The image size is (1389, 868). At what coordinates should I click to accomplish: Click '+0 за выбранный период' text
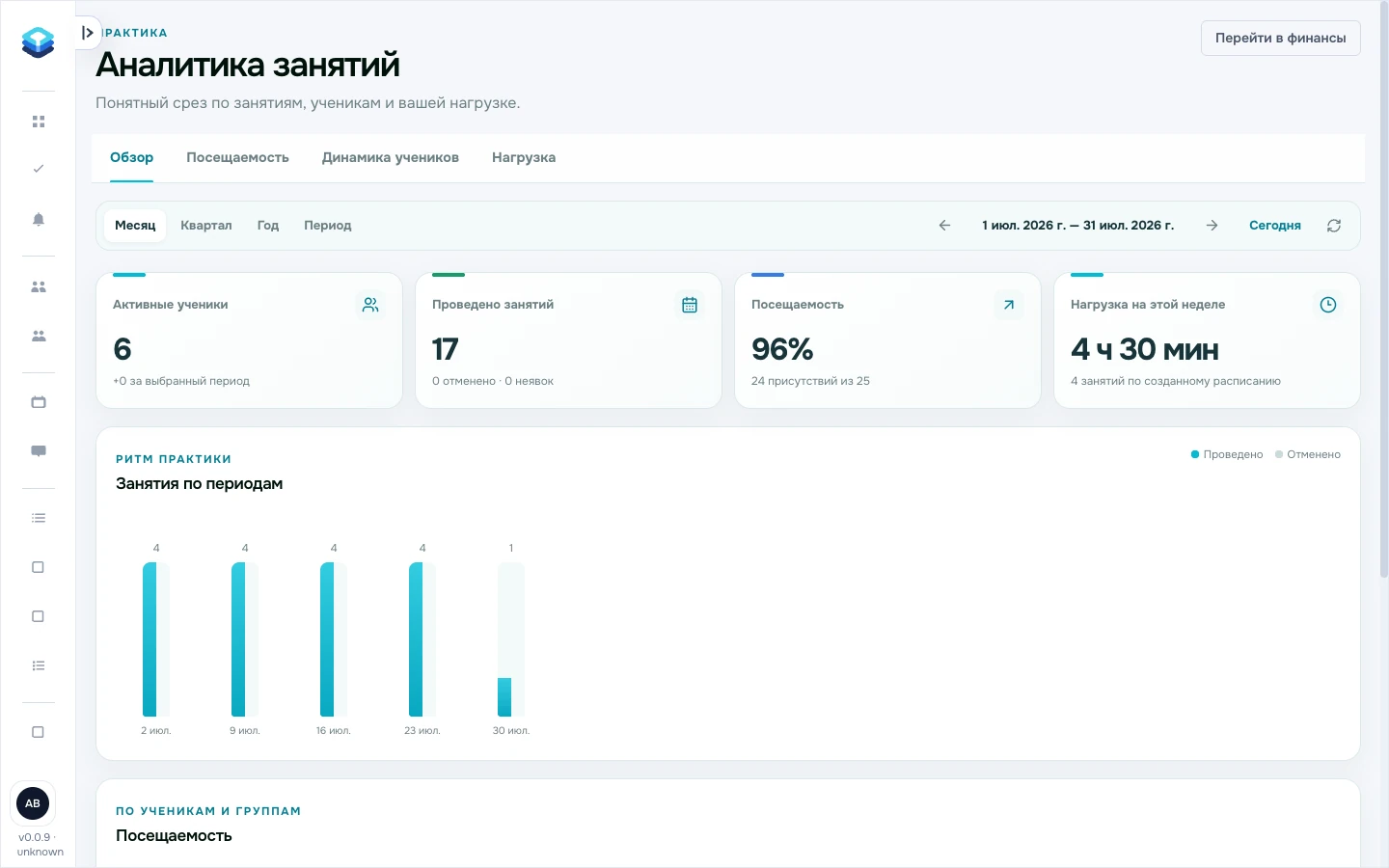pos(181,381)
